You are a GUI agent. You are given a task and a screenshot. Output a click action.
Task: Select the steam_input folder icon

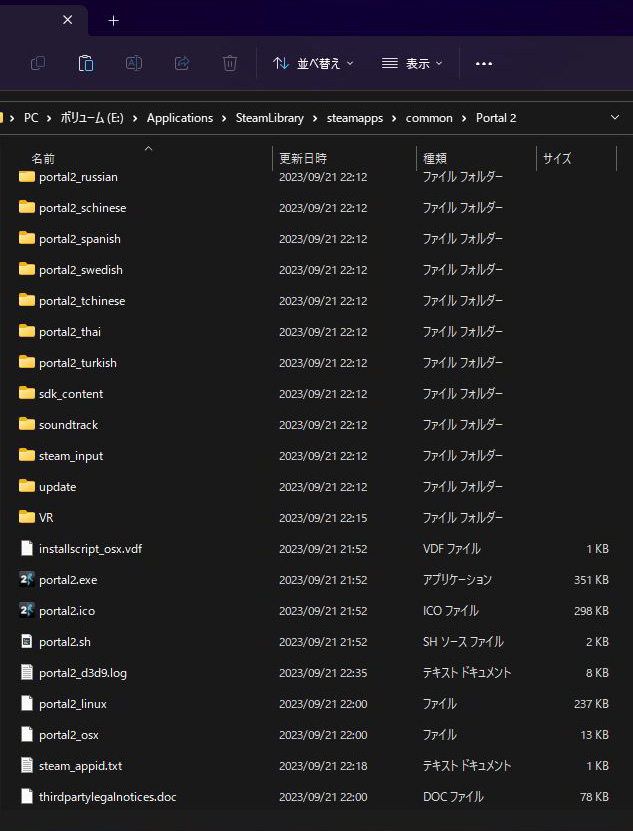pyautogui.click(x=27, y=455)
